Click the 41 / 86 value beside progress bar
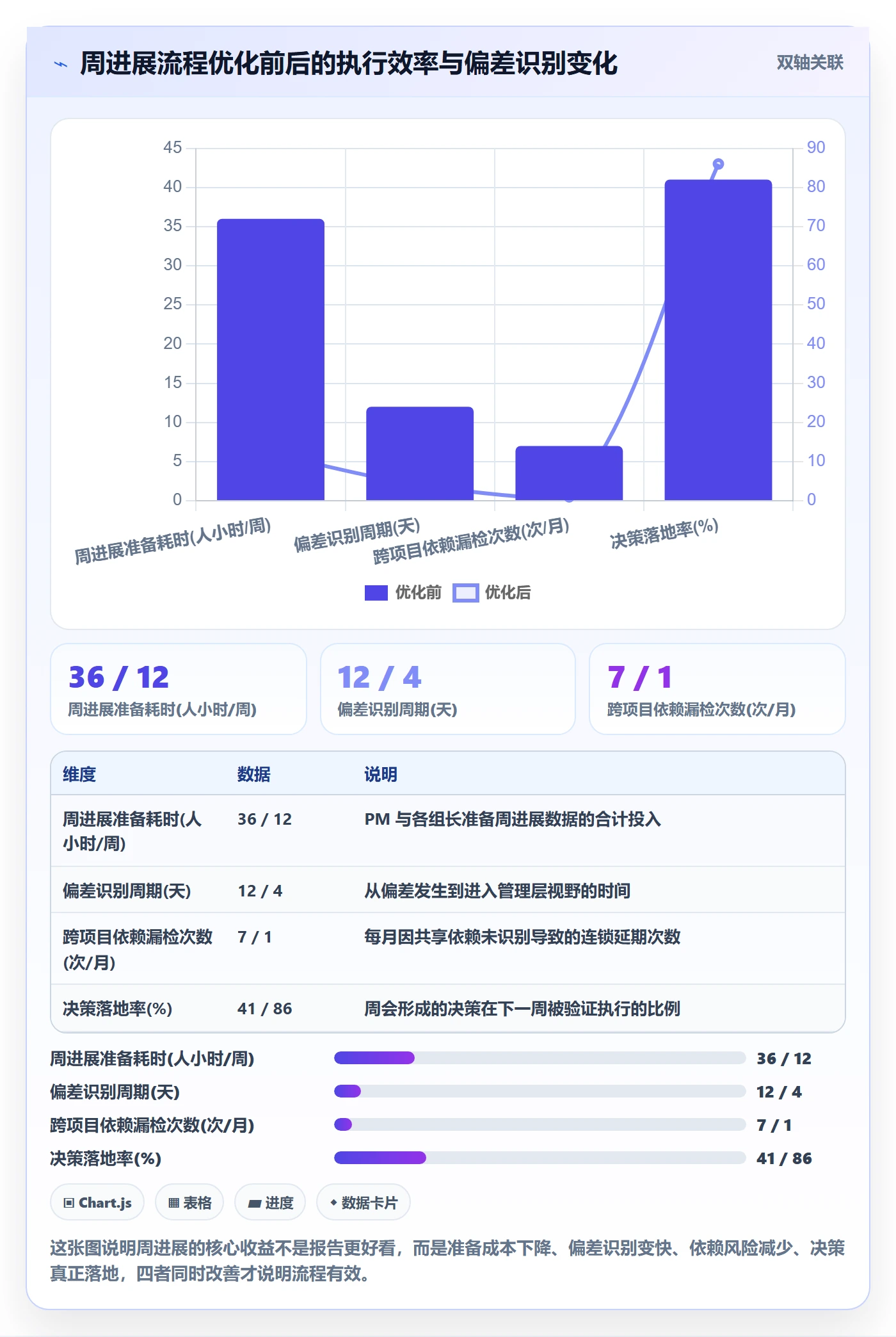The width and height of the screenshot is (896, 1337). (x=784, y=1158)
